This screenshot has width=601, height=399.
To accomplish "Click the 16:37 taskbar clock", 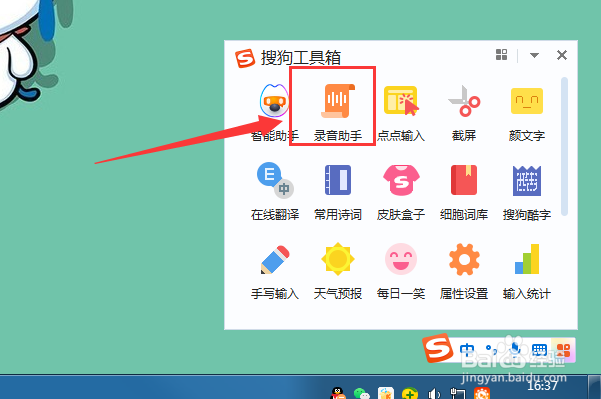I will (542, 385).
